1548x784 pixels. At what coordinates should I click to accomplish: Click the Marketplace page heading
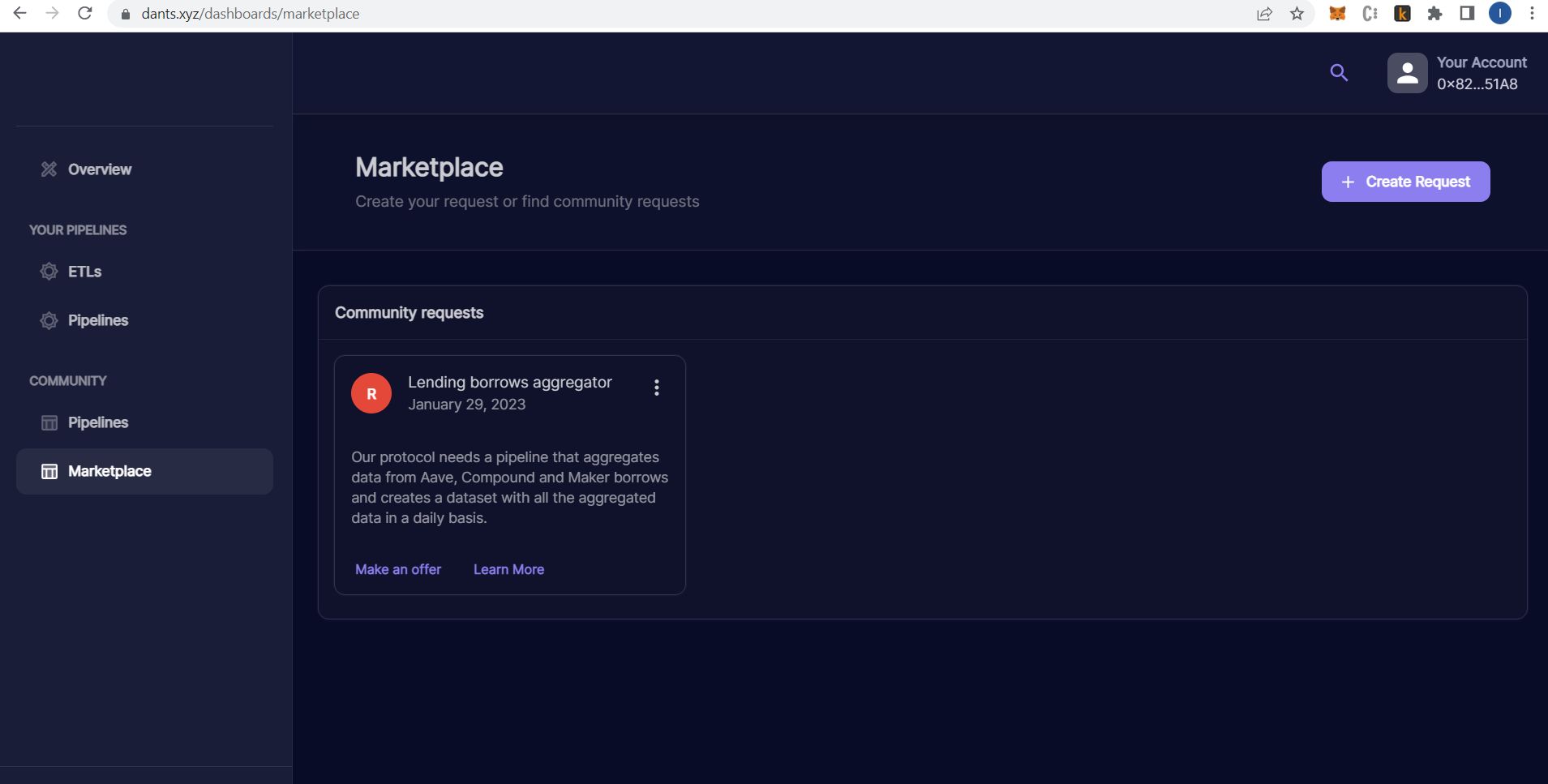(x=429, y=167)
